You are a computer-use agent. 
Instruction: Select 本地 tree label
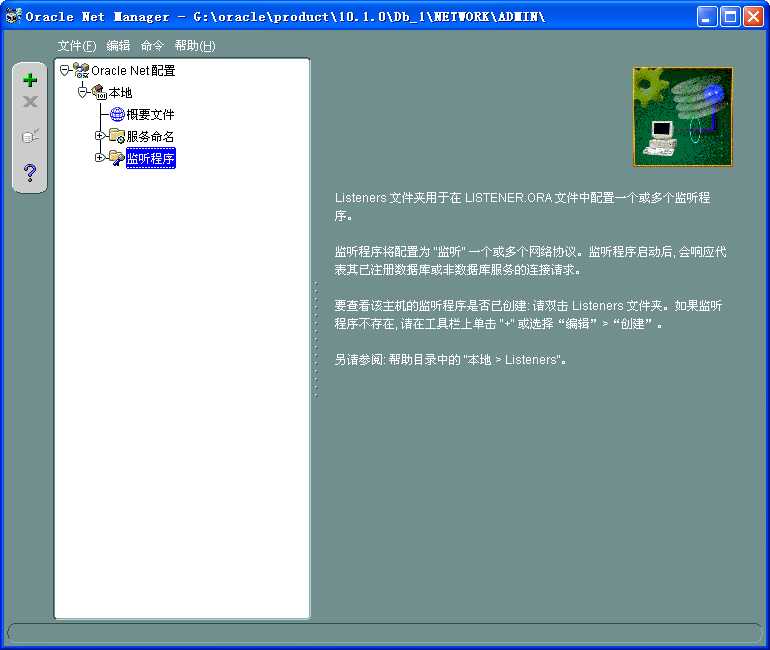120,92
